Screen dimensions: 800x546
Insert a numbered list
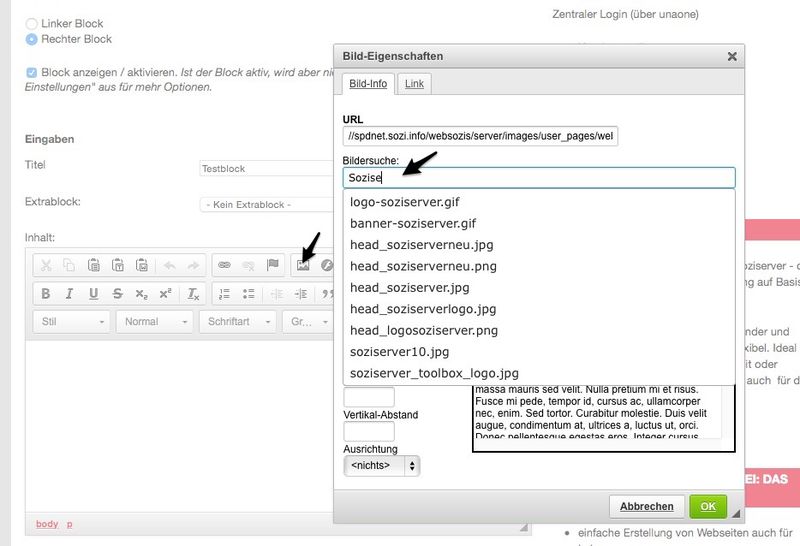point(224,294)
